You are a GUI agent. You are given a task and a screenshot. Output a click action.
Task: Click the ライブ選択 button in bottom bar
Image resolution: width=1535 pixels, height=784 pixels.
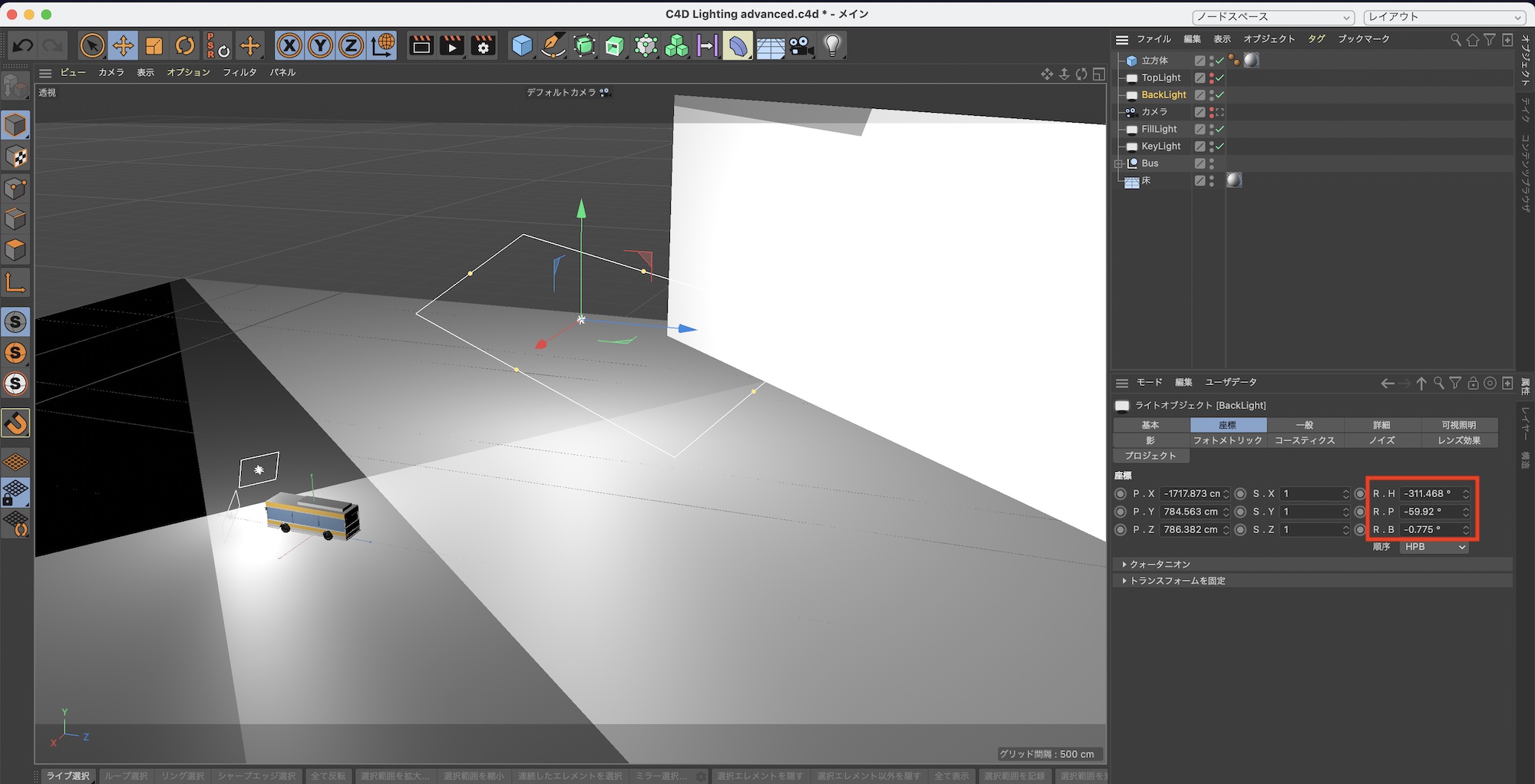coord(68,776)
